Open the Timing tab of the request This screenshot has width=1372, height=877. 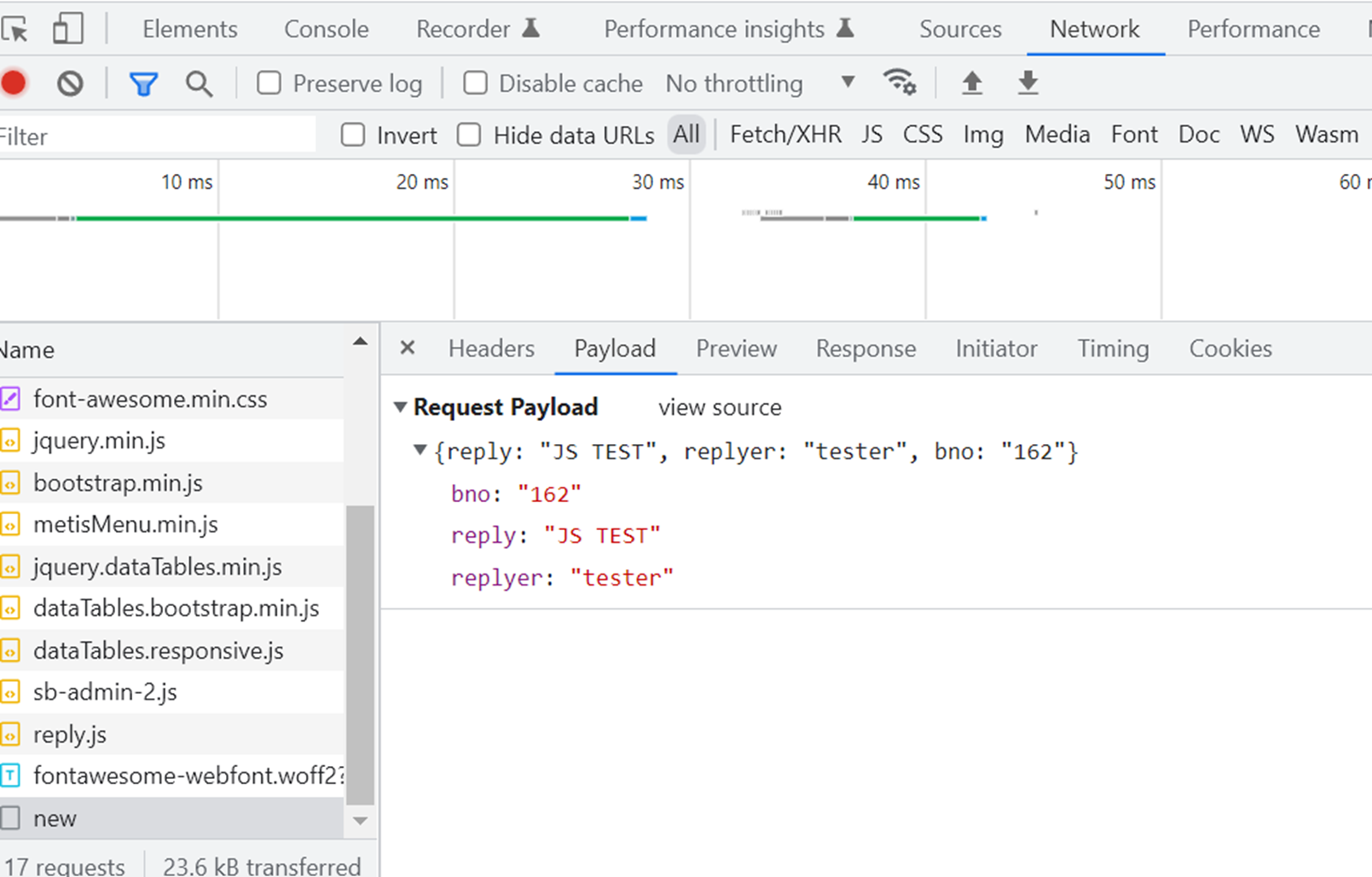(x=1113, y=349)
